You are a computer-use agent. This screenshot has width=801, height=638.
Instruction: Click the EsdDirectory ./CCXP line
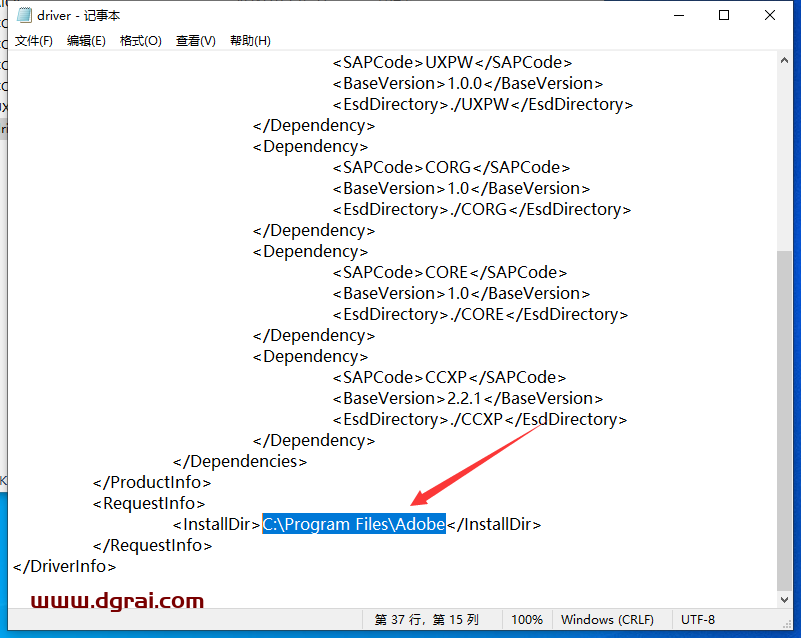click(x=480, y=419)
